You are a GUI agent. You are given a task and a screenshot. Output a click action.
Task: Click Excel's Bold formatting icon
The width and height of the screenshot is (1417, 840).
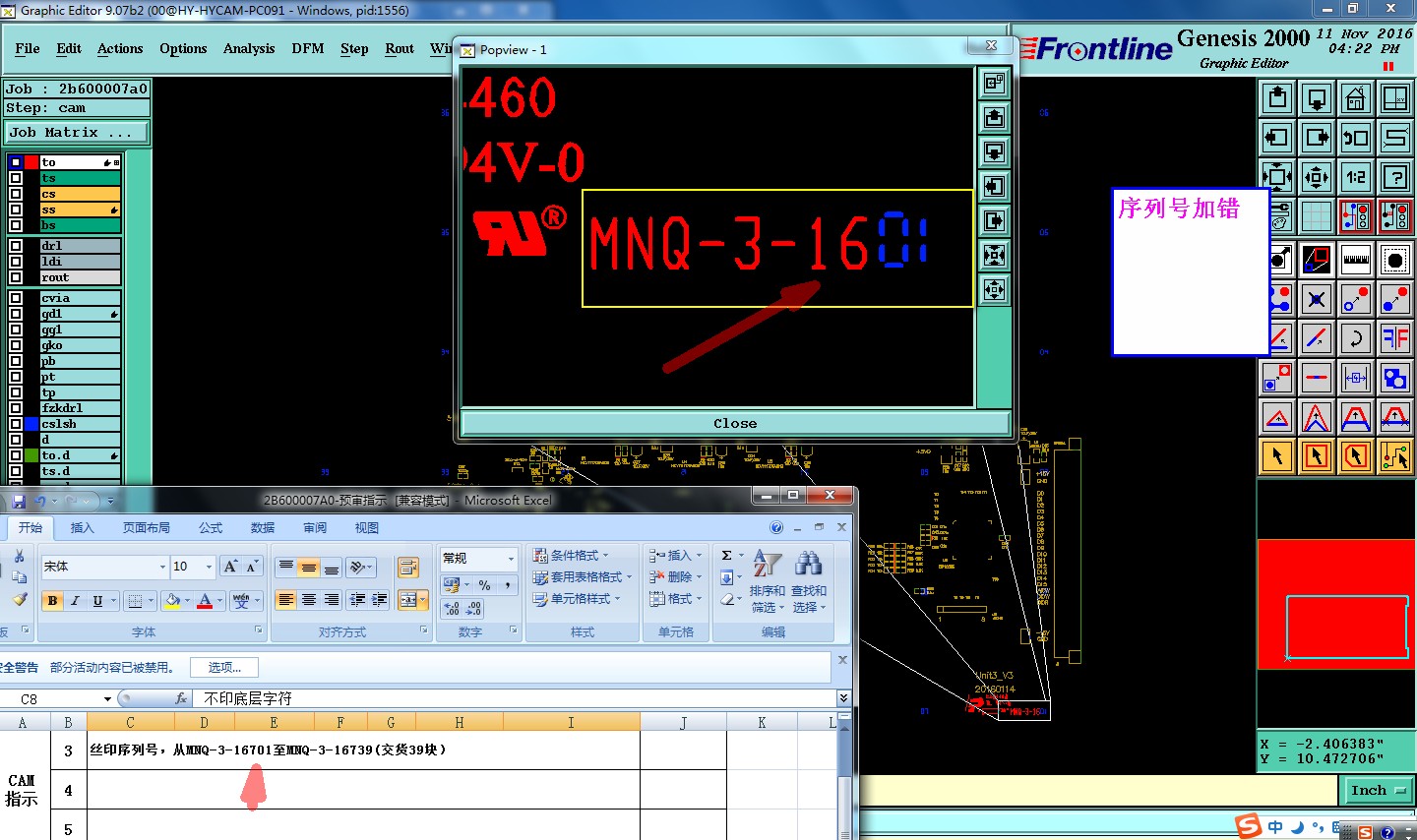pyautogui.click(x=52, y=600)
